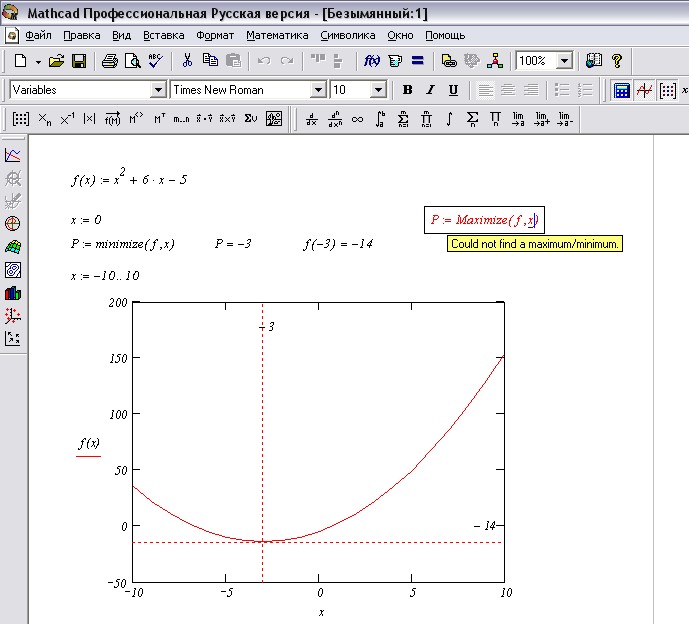Insert an X-Y plot
The image size is (689, 624).
coord(13,155)
